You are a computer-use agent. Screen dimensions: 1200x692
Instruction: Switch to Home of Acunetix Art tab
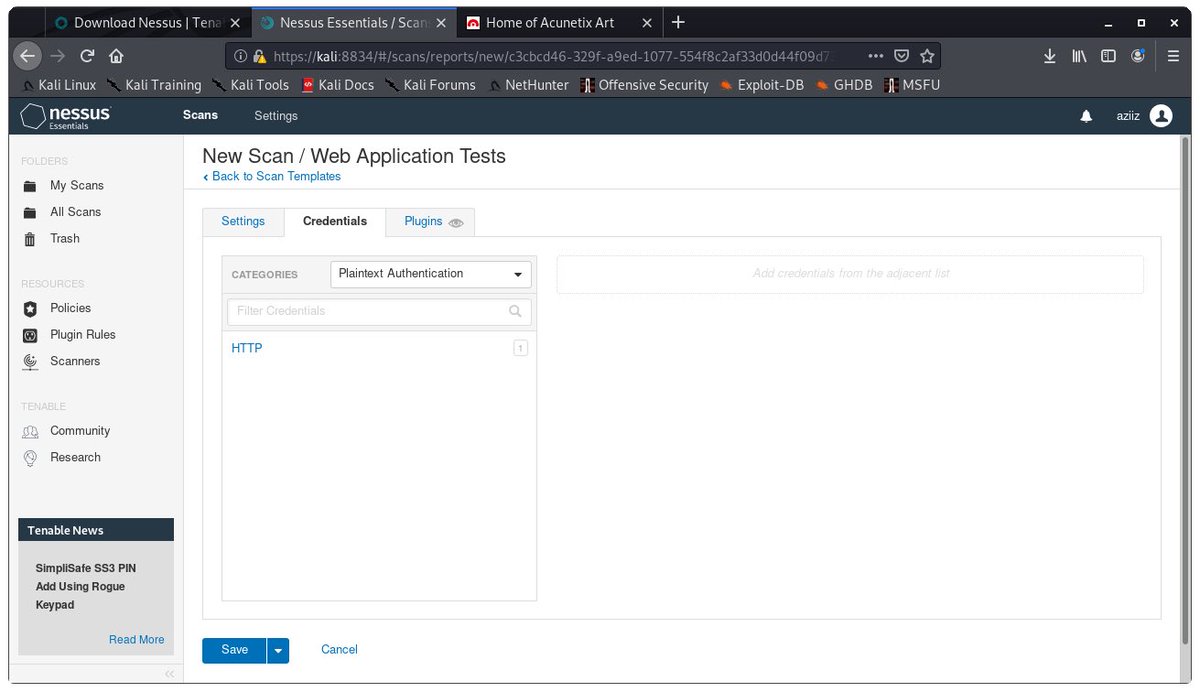pos(550,22)
